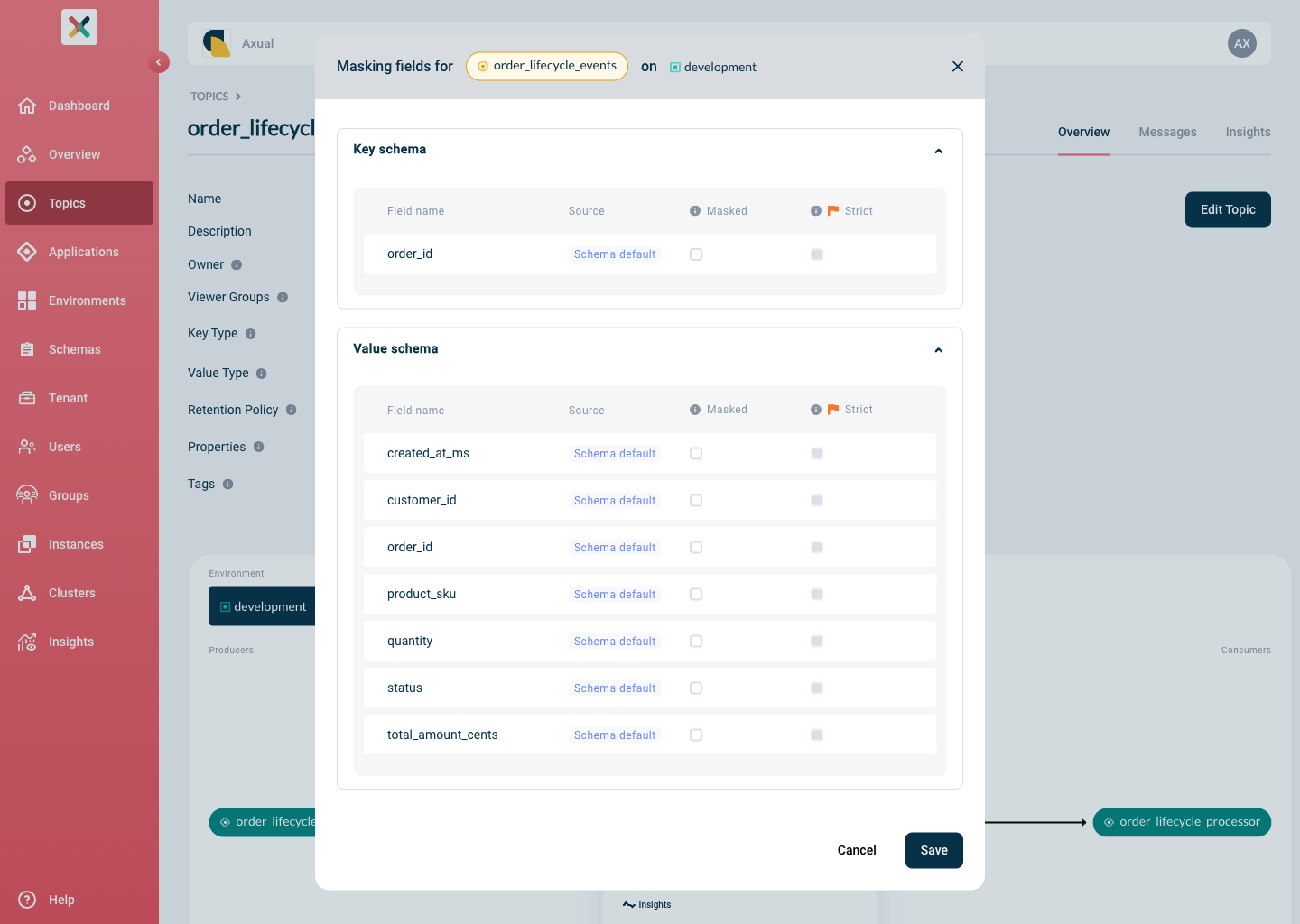Click the Save button
The image size is (1300, 924).
click(x=933, y=850)
